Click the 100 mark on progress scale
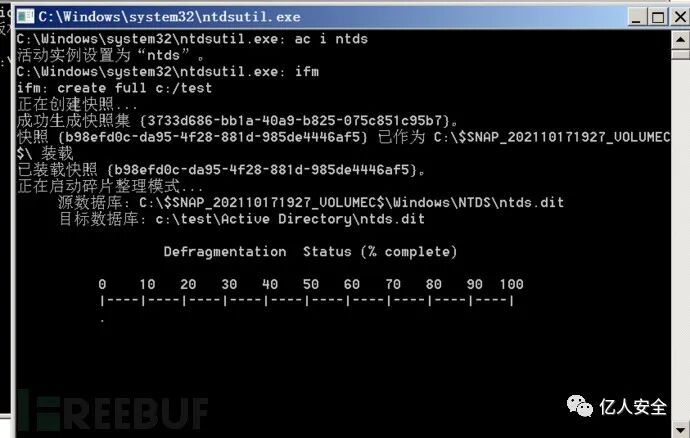690x438 pixels. pos(511,284)
